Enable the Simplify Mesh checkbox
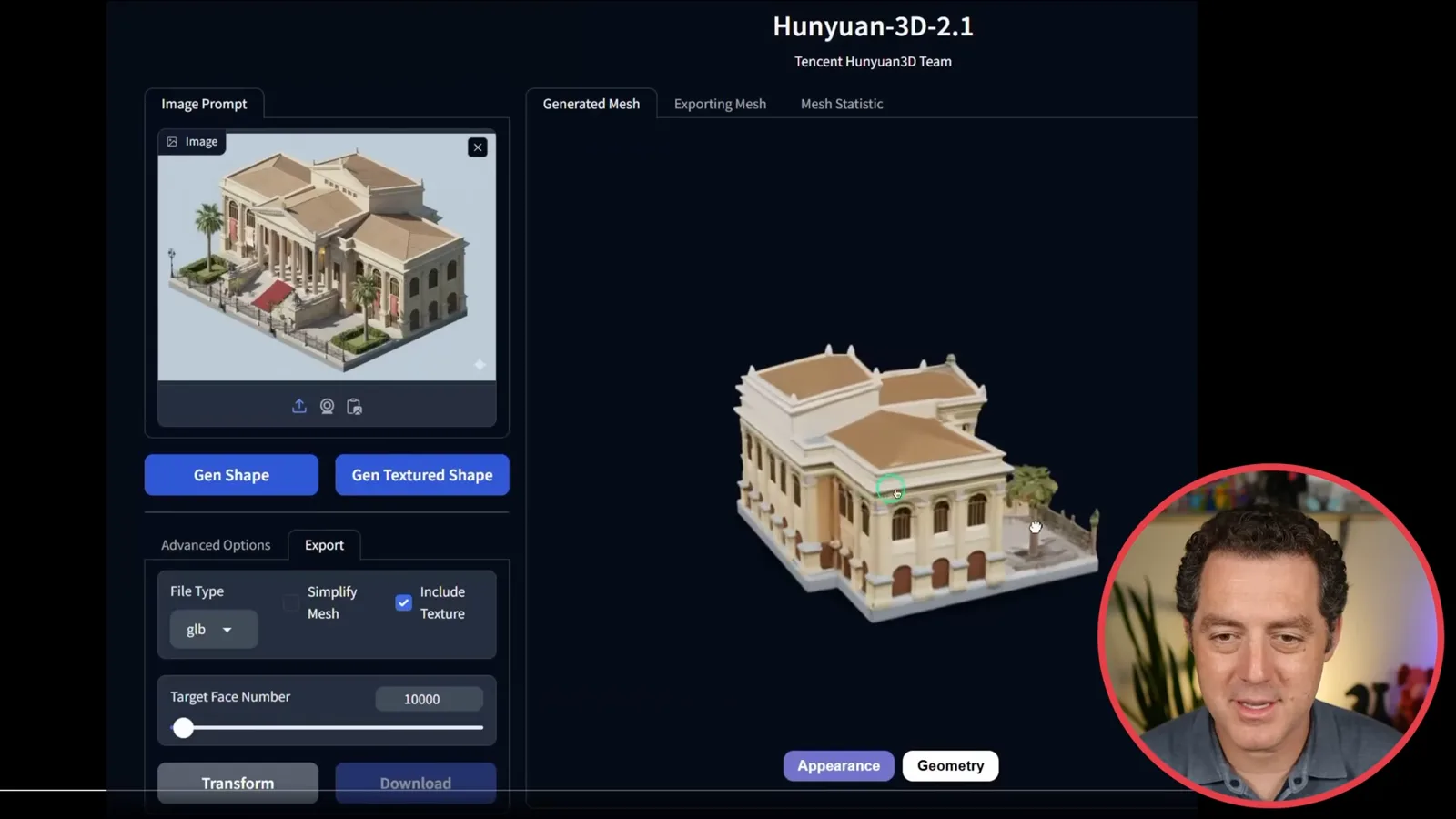The image size is (1456, 819). coord(291,602)
